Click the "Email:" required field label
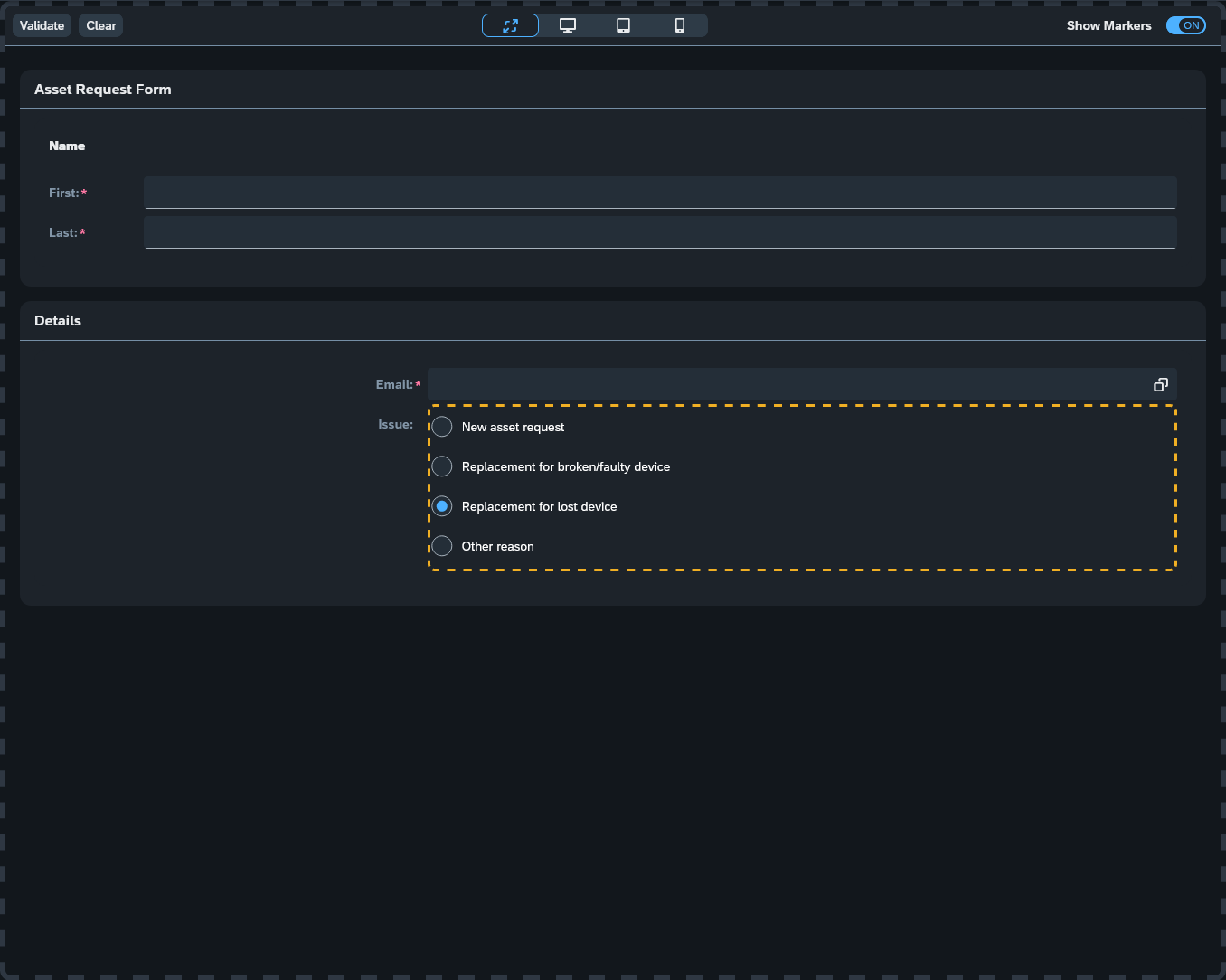 pos(397,383)
